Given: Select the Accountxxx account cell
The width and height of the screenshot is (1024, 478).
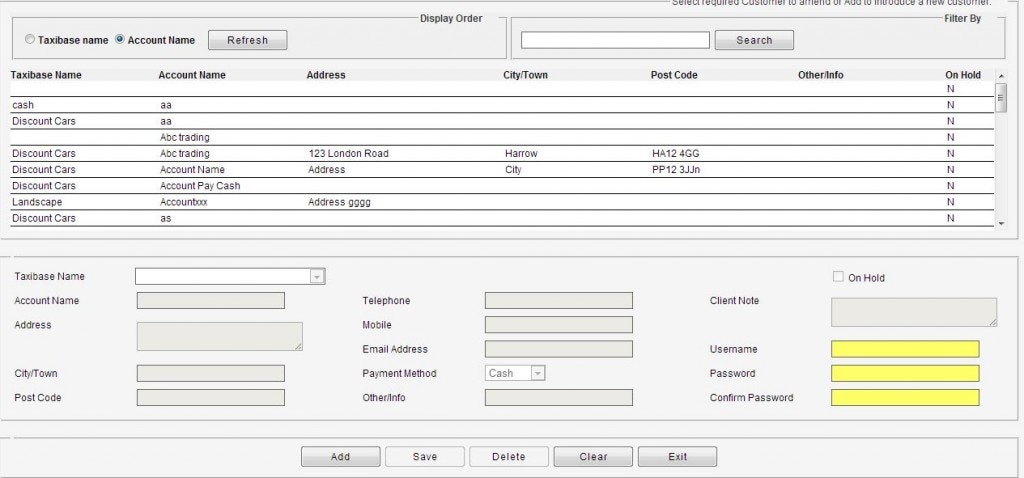Looking at the screenshot, I should pos(184,202).
